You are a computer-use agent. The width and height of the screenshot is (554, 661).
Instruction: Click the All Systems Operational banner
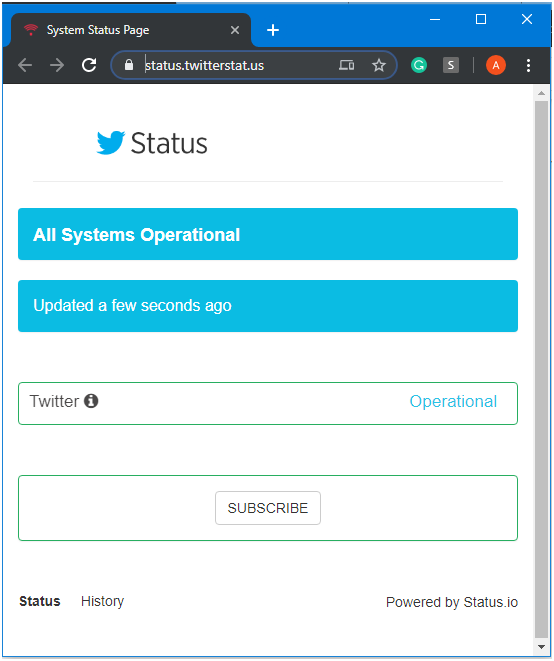[x=268, y=234]
